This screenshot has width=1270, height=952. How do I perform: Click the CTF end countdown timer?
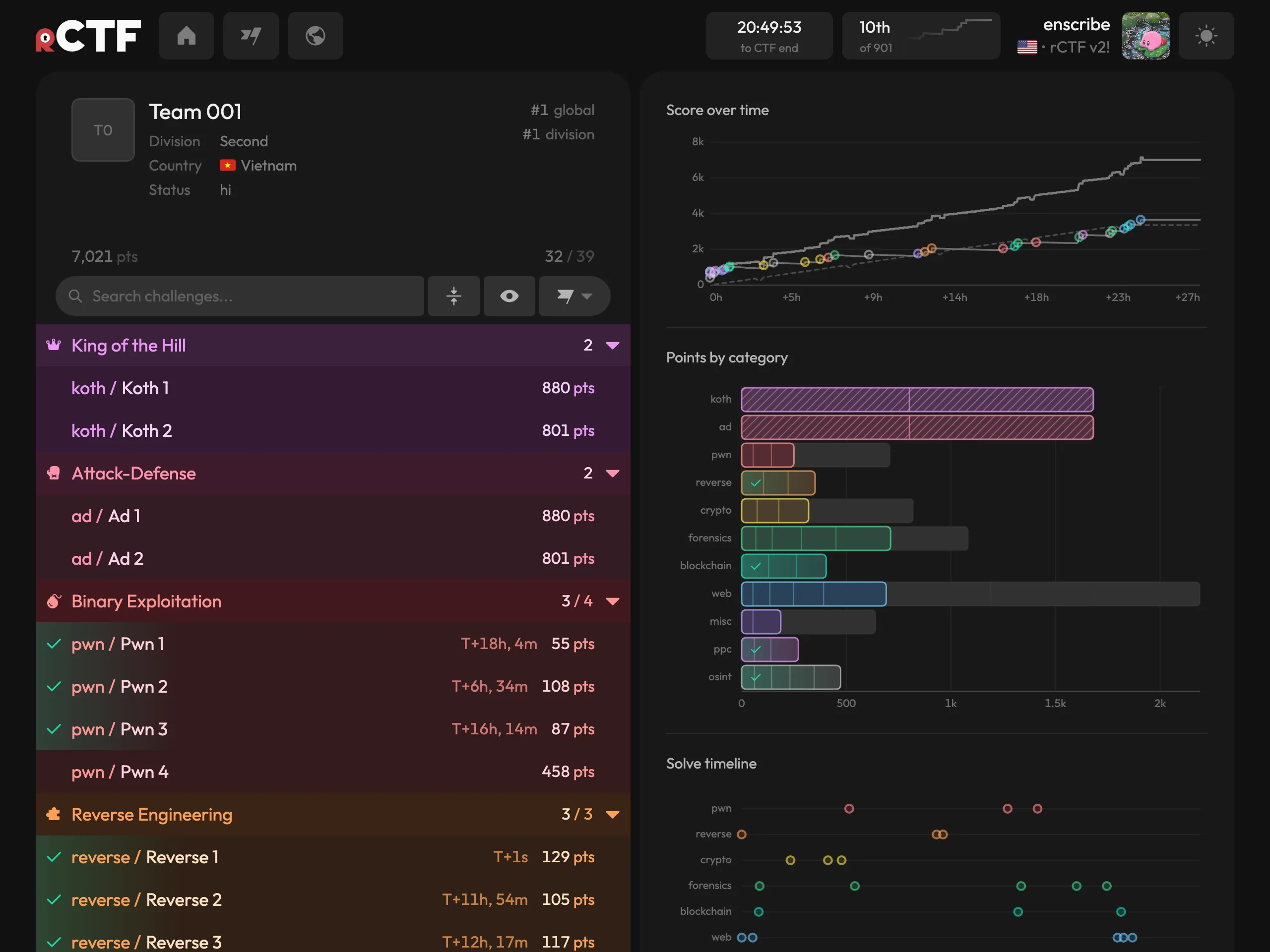[769, 36]
